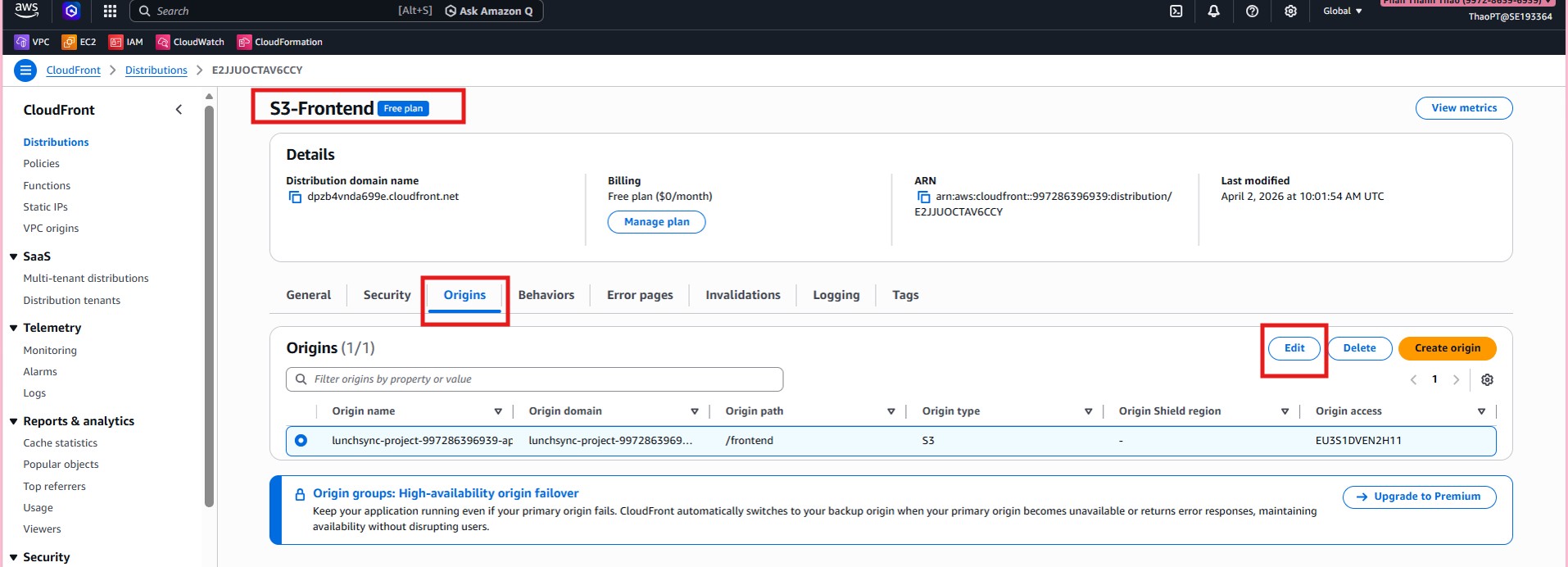
Task: Open the AWS home logo
Action: [x=26, y=10]
